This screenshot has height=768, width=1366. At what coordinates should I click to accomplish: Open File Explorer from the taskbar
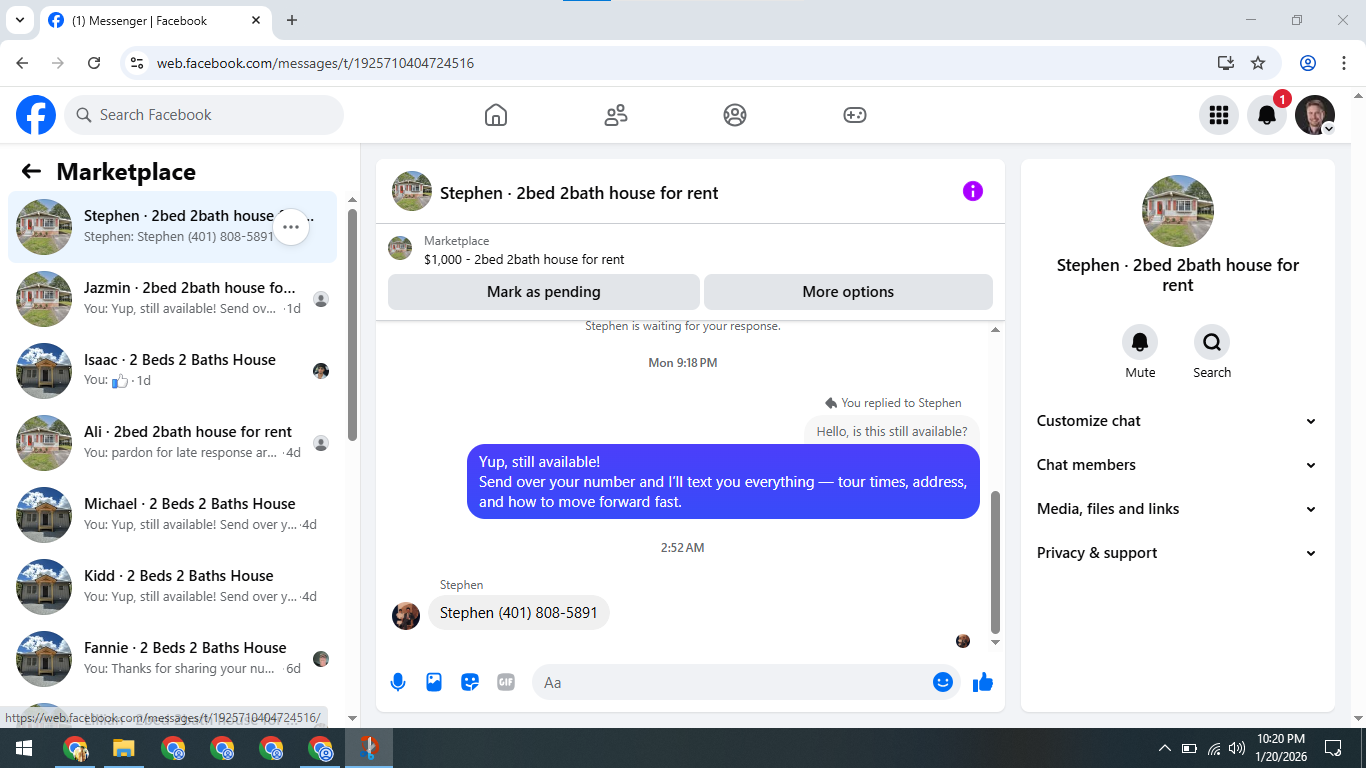pyautogui.click(x=123, y=748)
